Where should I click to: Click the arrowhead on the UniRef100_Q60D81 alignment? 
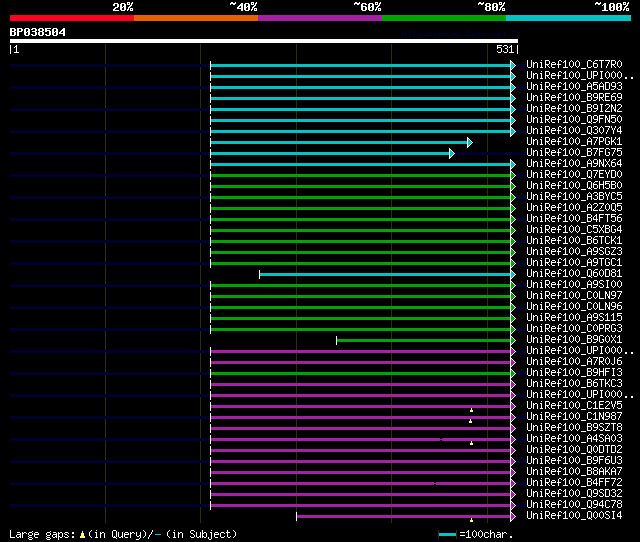click(x=513, y=275)
